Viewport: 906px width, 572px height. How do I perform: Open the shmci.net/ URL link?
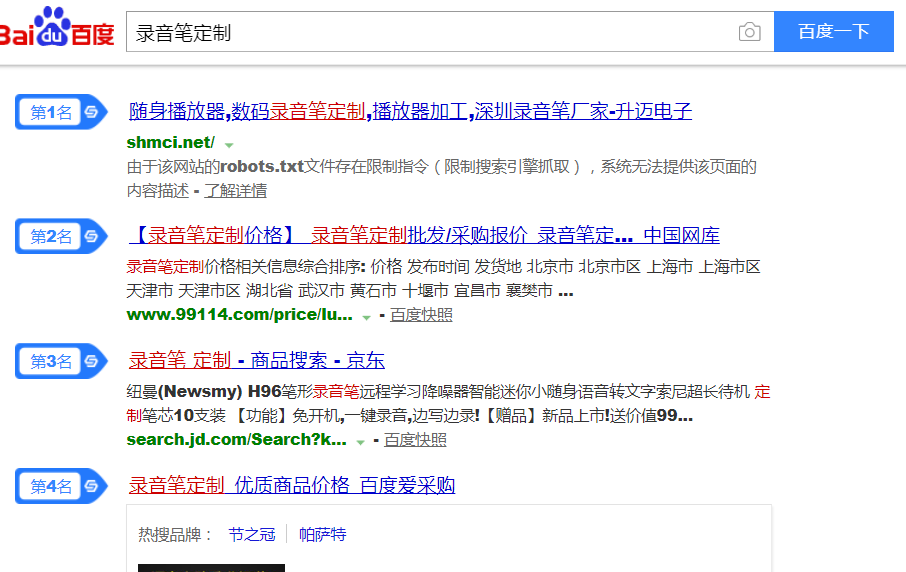tap(170, 142)
